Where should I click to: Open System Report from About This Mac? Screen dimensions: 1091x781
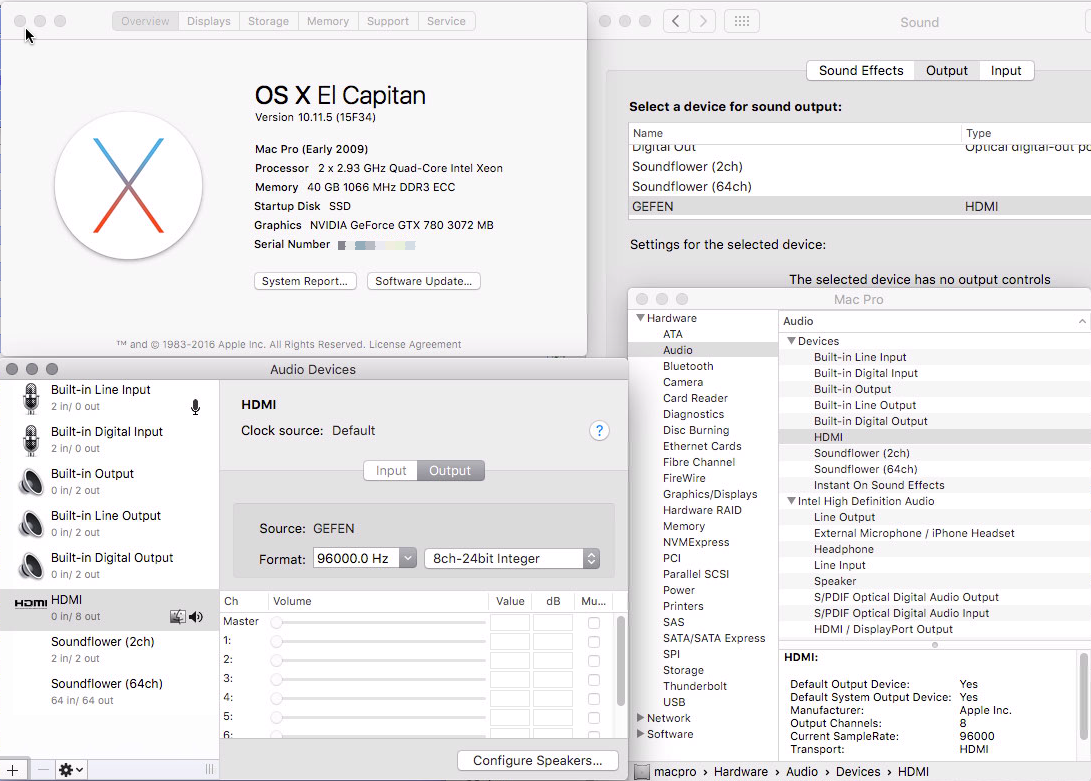305,281
